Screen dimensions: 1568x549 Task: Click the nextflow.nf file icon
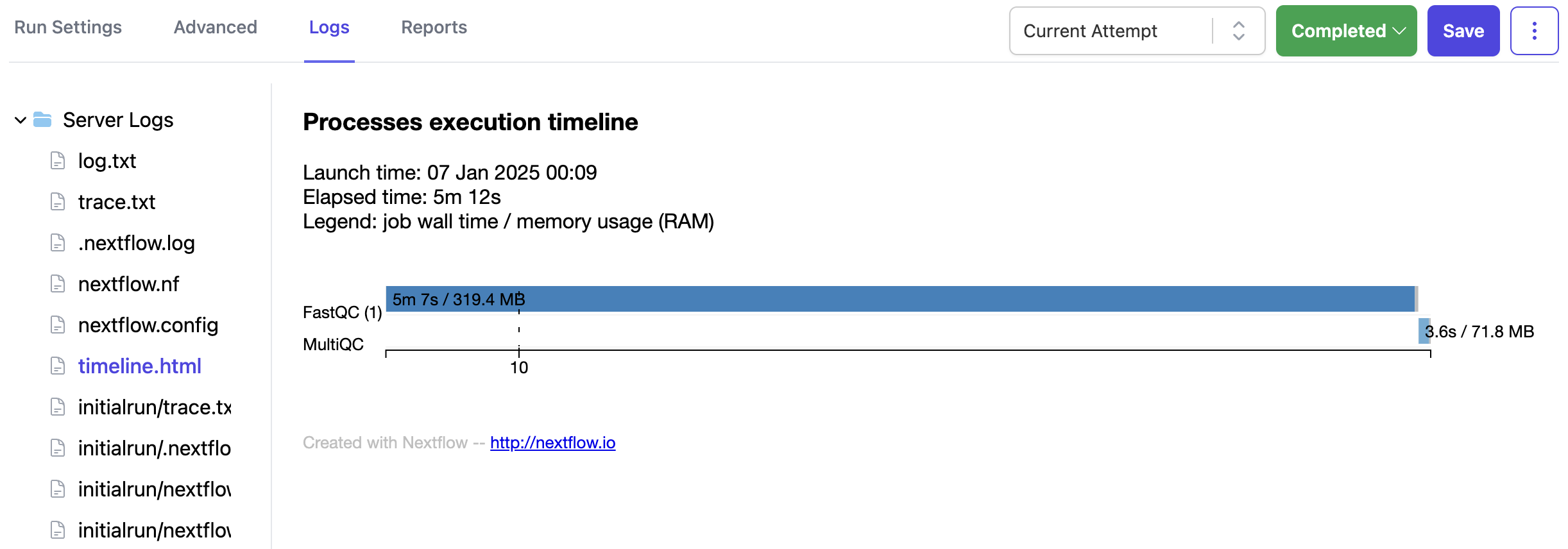tap(58, 283)
